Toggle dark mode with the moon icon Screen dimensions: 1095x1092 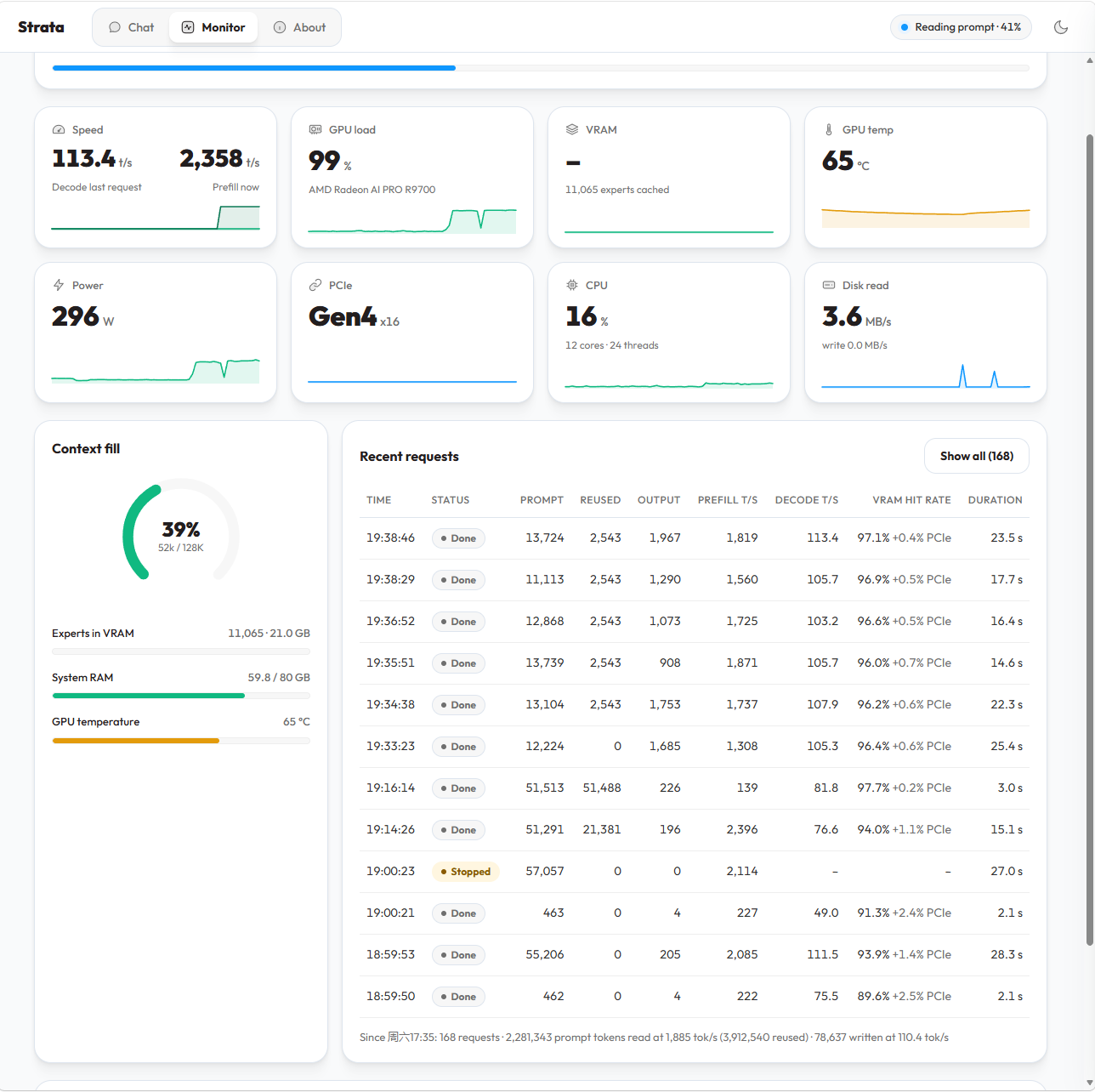(1061, 27)
